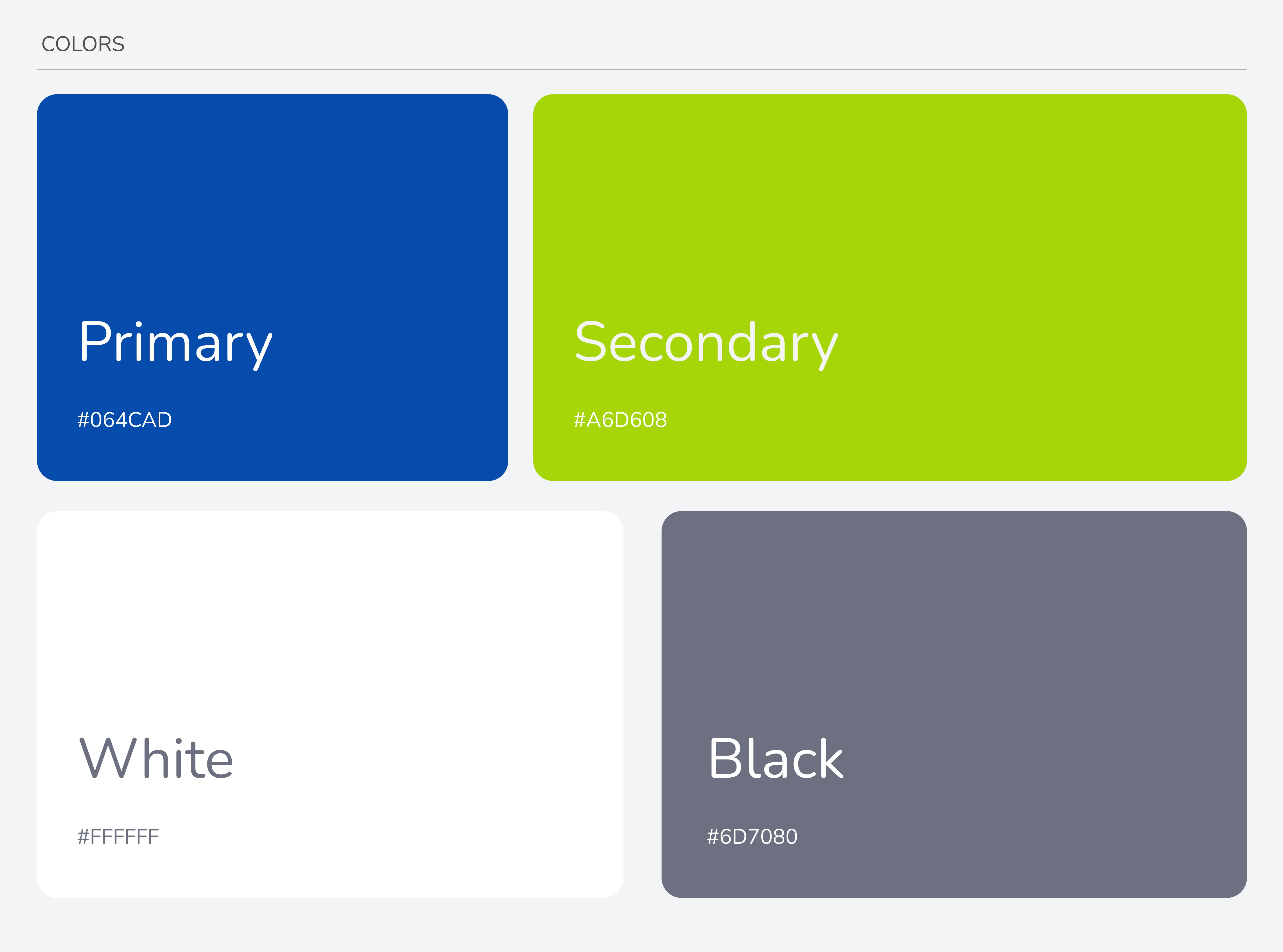Click the White color card
Viewport: 1283px width, 952px height.
(x=330, y=704)
